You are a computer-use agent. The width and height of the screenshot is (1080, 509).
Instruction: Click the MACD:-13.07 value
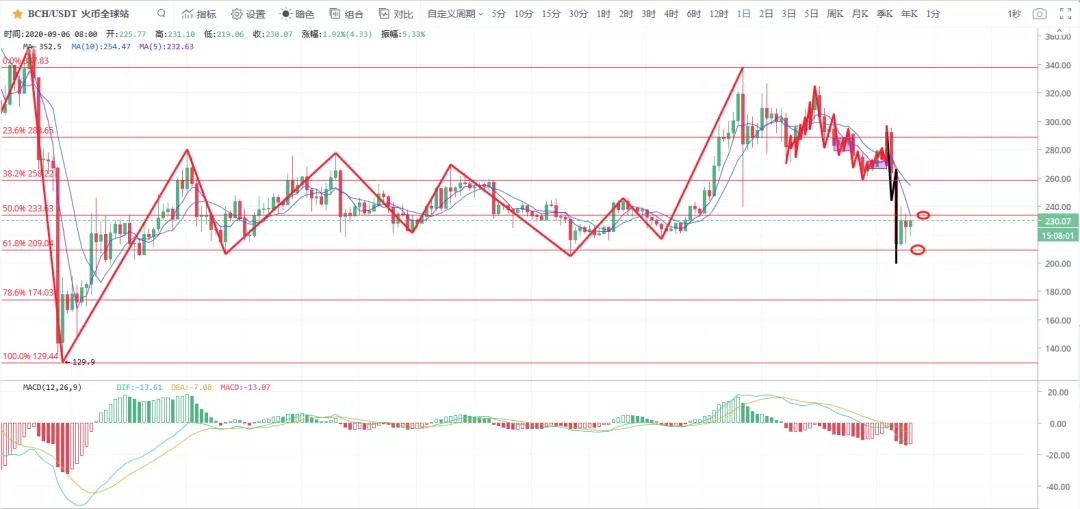point(245,387)
